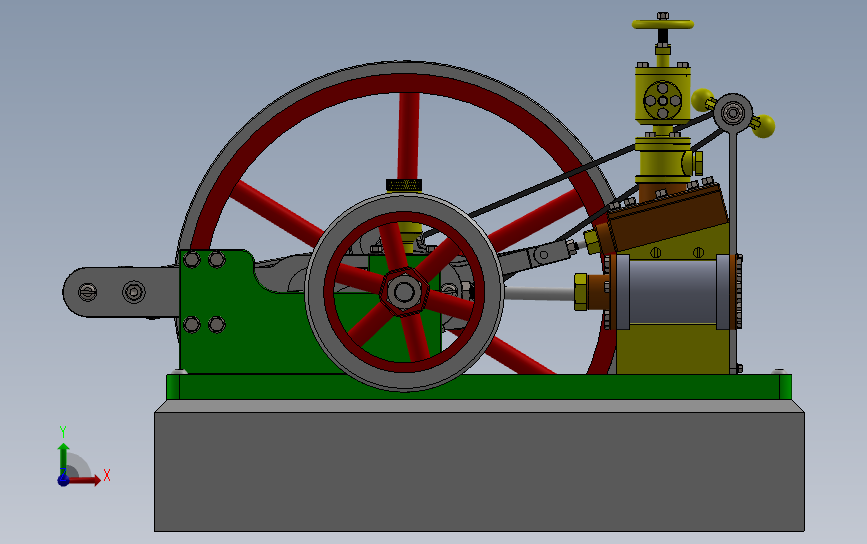This screenshot has height=544, width=867.
Task: Click the blue Z axis ball of triad
Action: click(63, 480)
